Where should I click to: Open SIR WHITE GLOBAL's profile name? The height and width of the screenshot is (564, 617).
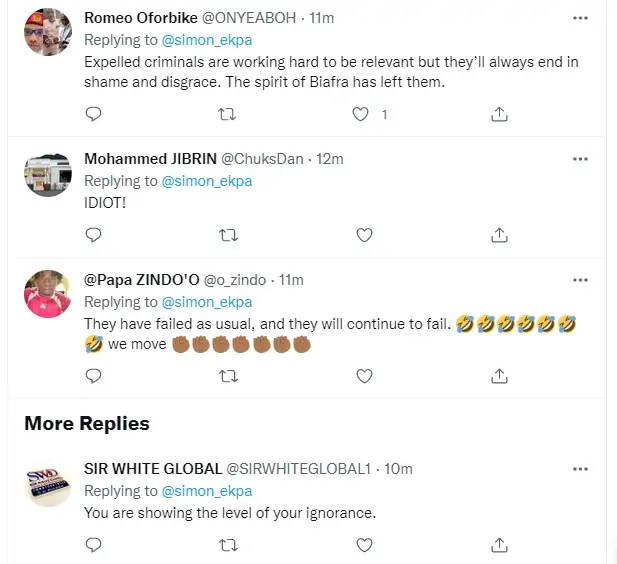[x=152, y=469]
